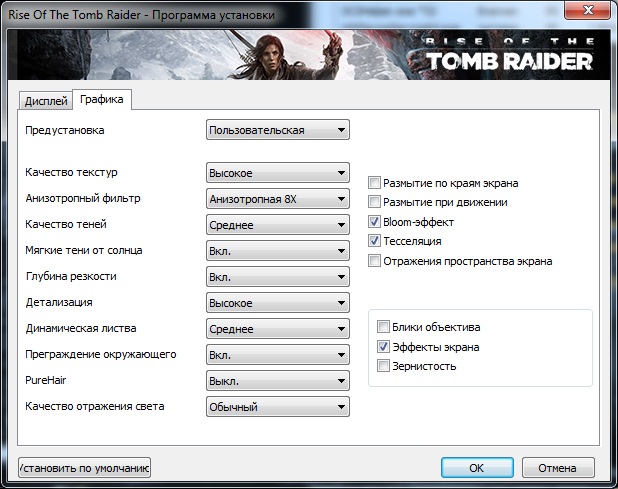Screen dimensions: 618x489
Task: Close the setup window
Action: pyautogui.click(x=588, y=9)
